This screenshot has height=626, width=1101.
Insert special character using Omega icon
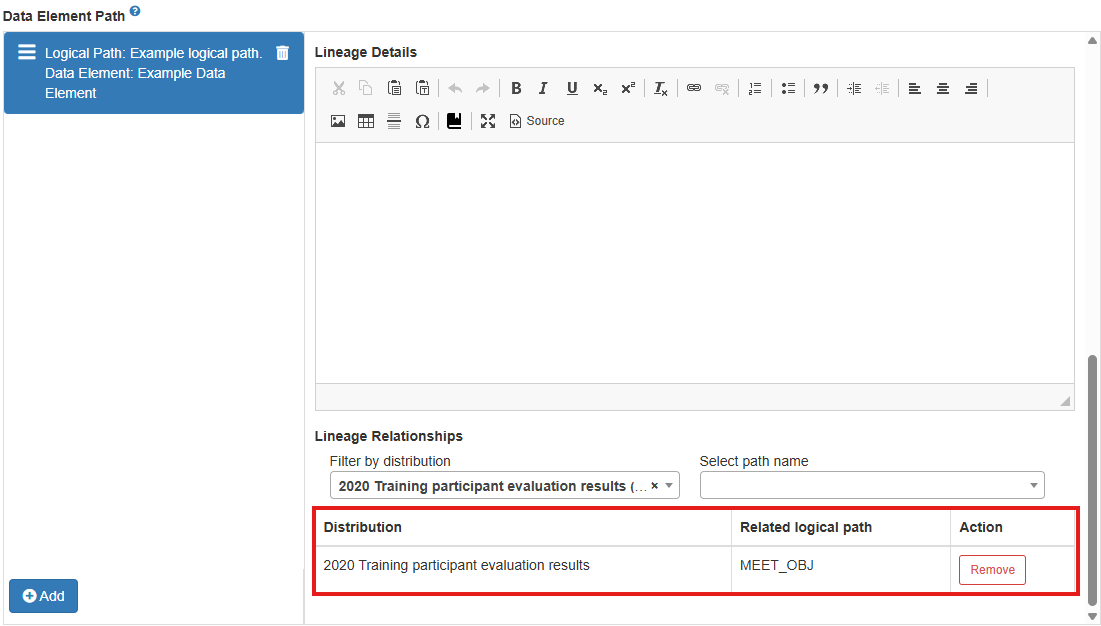422,121
